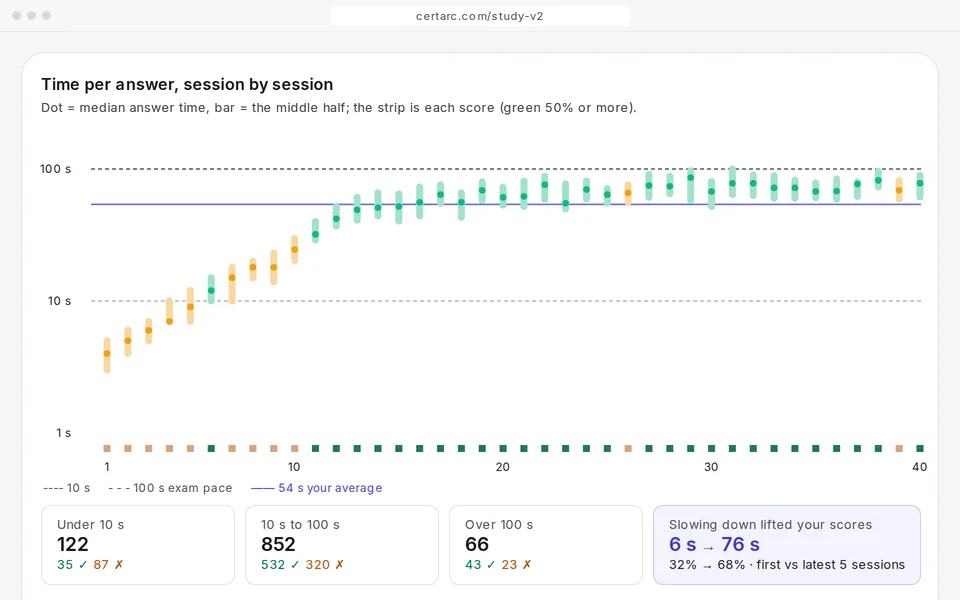Open the 'Under 10 s' stat card

(138, 545)
